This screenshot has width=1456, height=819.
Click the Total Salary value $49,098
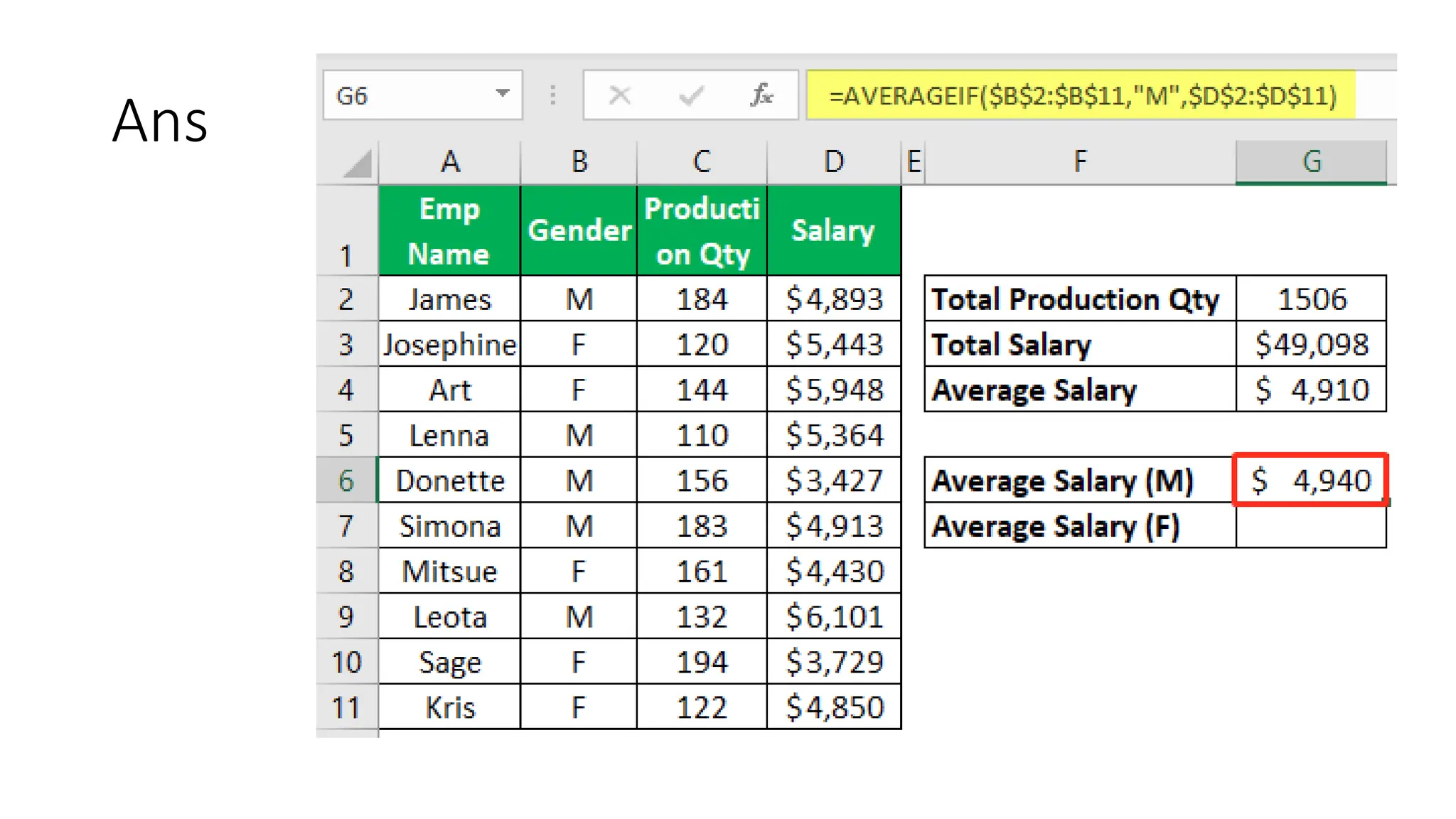[1310, 345]
